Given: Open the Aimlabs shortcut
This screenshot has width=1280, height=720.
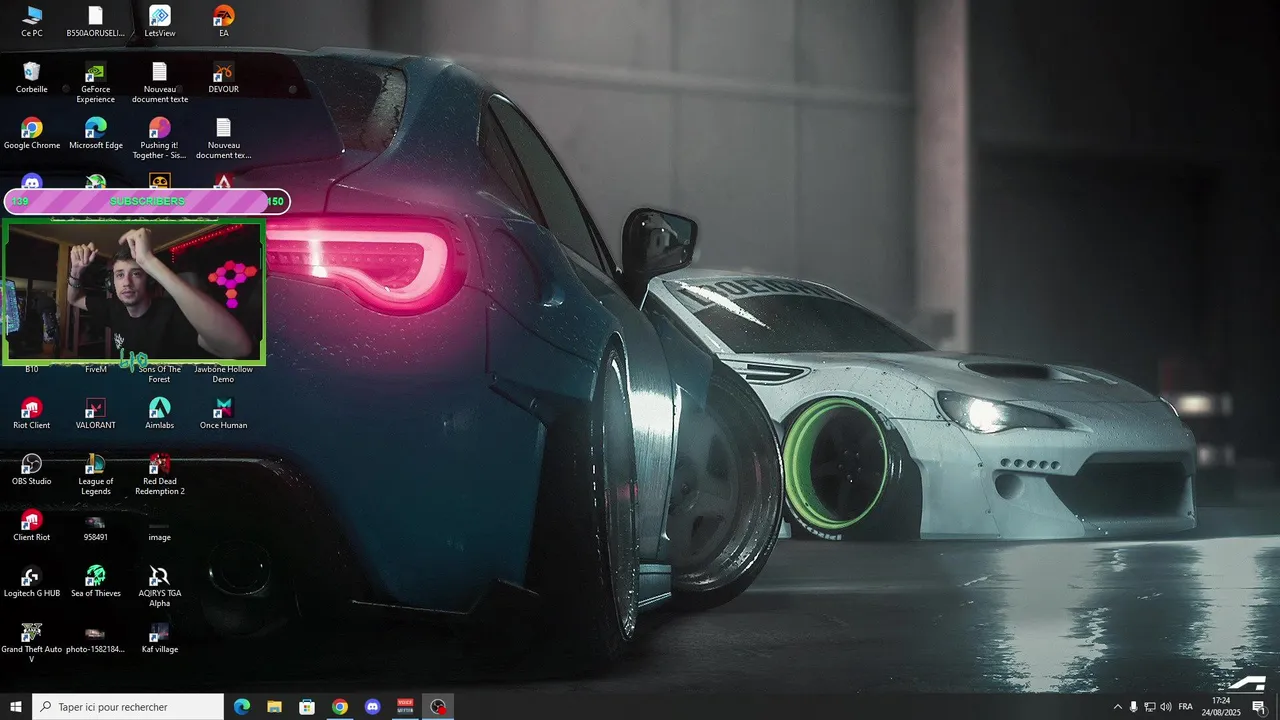Looking at the screenshot, I should click(x=160, y=414).
